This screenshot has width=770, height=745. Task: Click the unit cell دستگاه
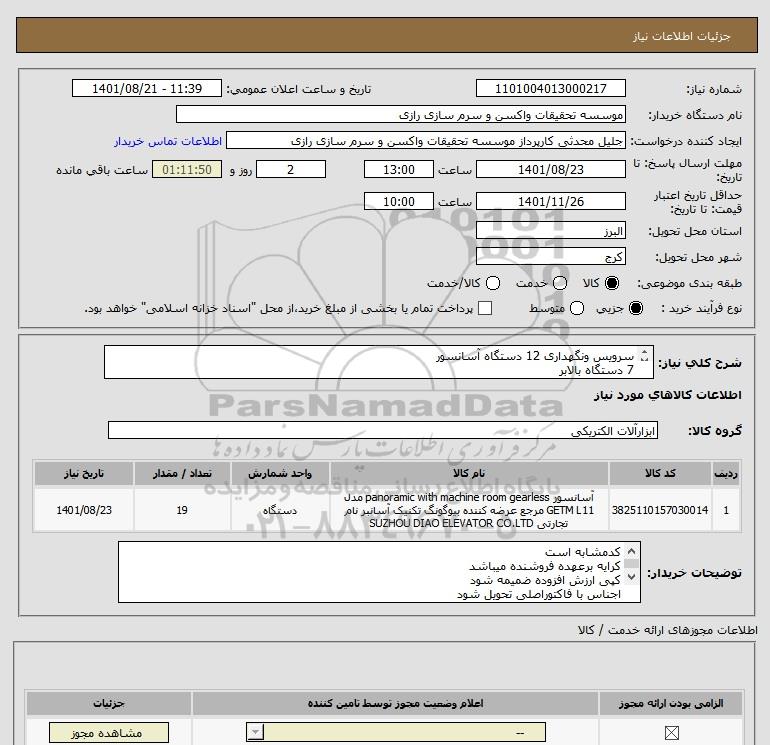coord(280,510)
